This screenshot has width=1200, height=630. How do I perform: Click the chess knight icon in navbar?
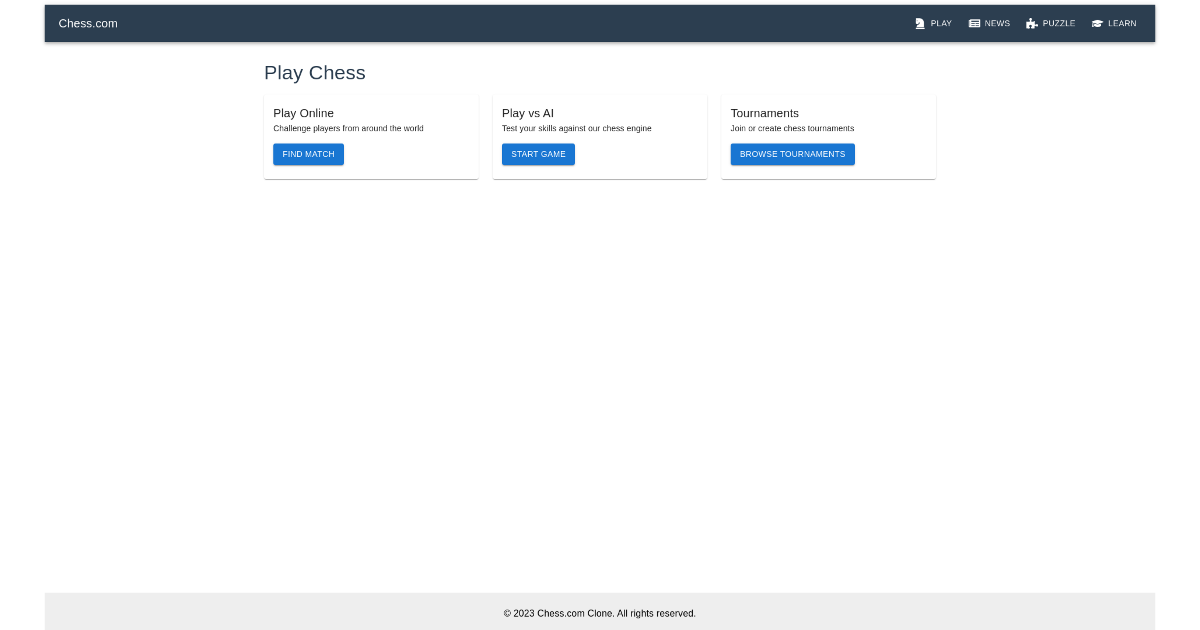(x=920, y=23)
